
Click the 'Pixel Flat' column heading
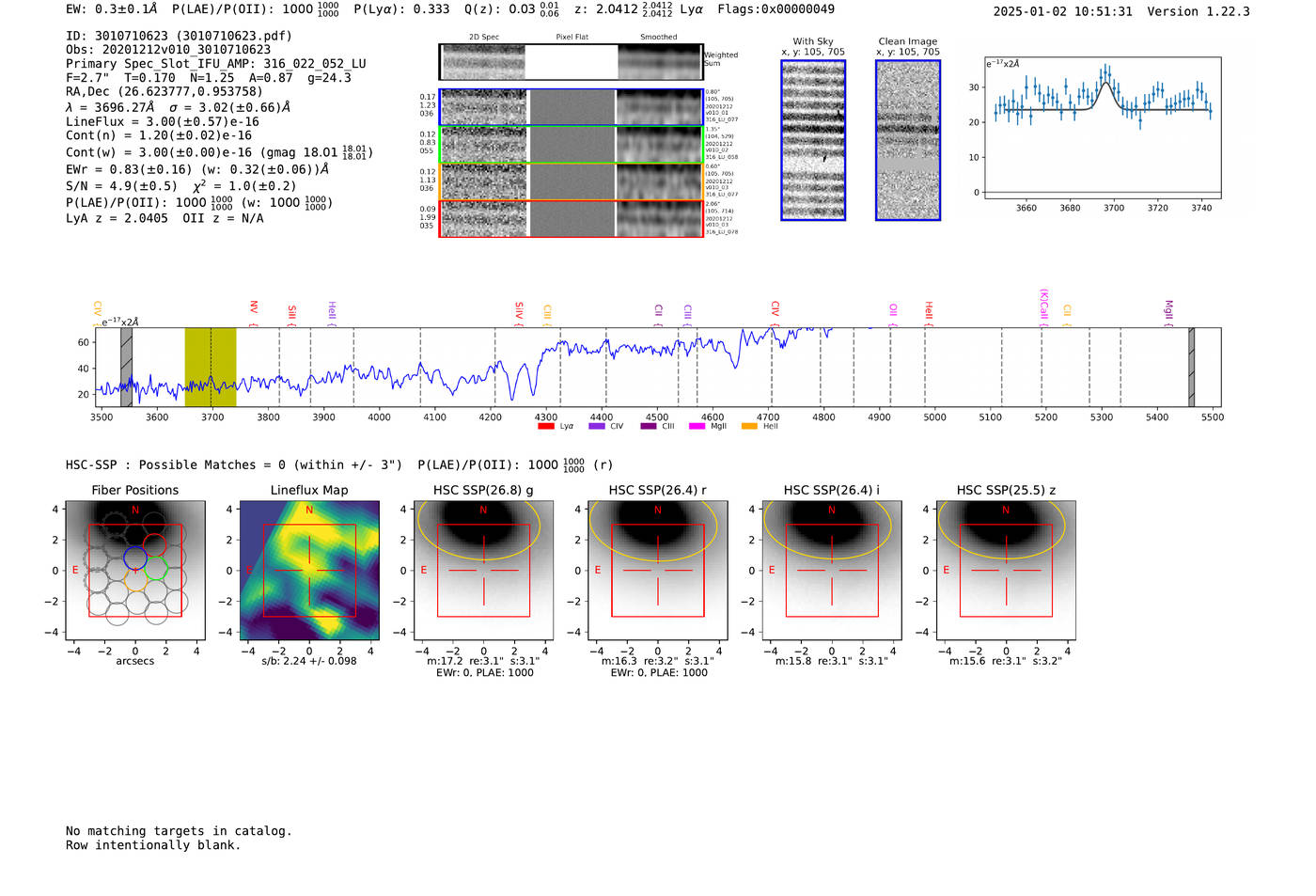572,38
